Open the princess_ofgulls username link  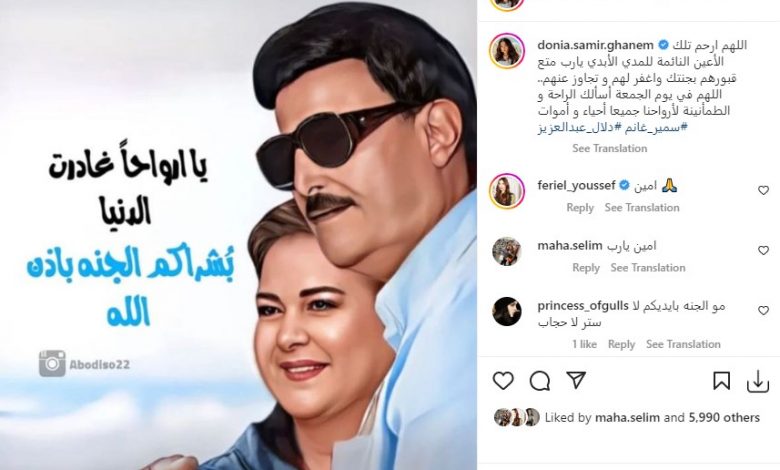coord(583,306)
